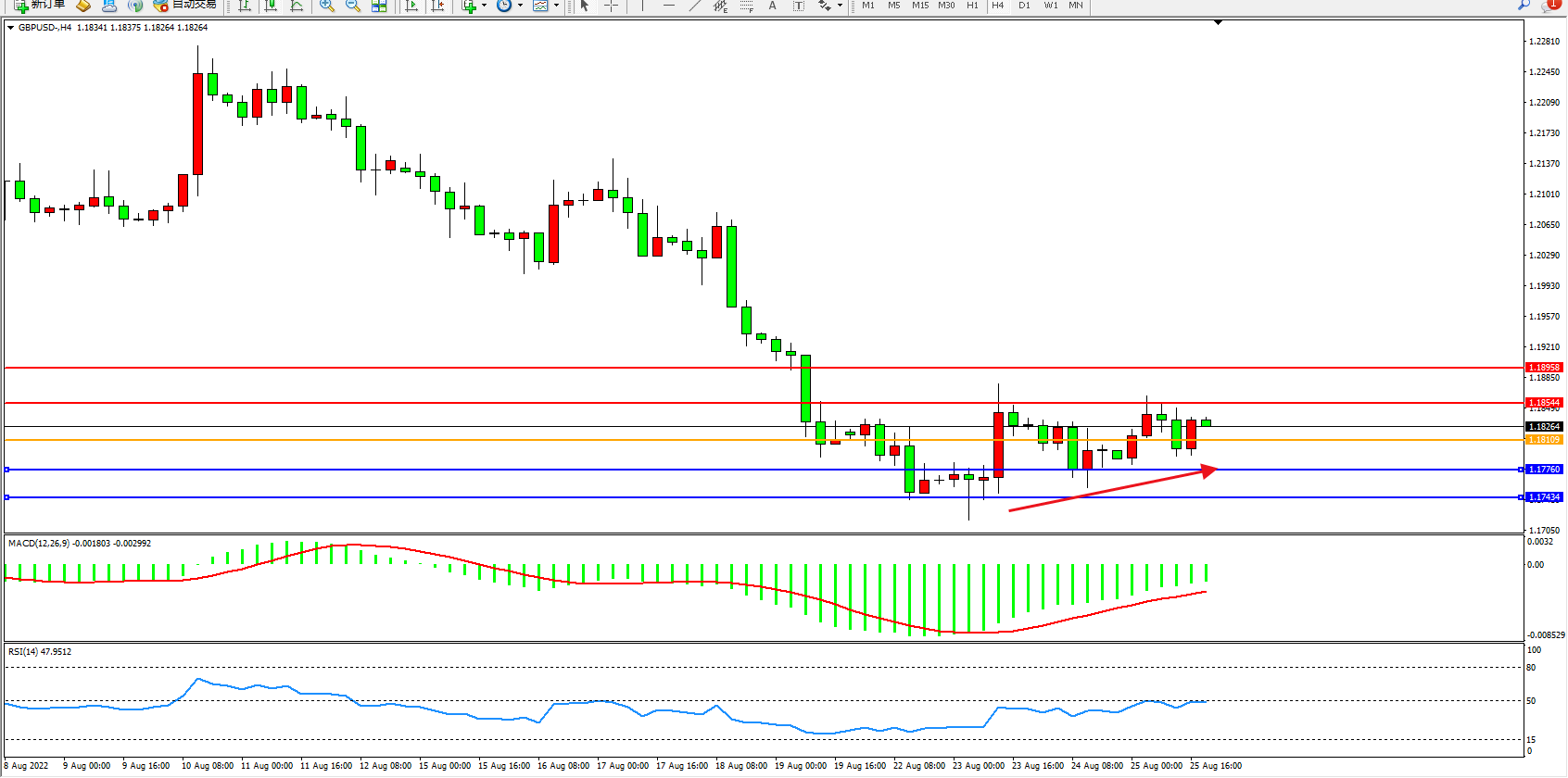Open search with the magnifier icon
1568x778 pixels.
[1524, 5]
